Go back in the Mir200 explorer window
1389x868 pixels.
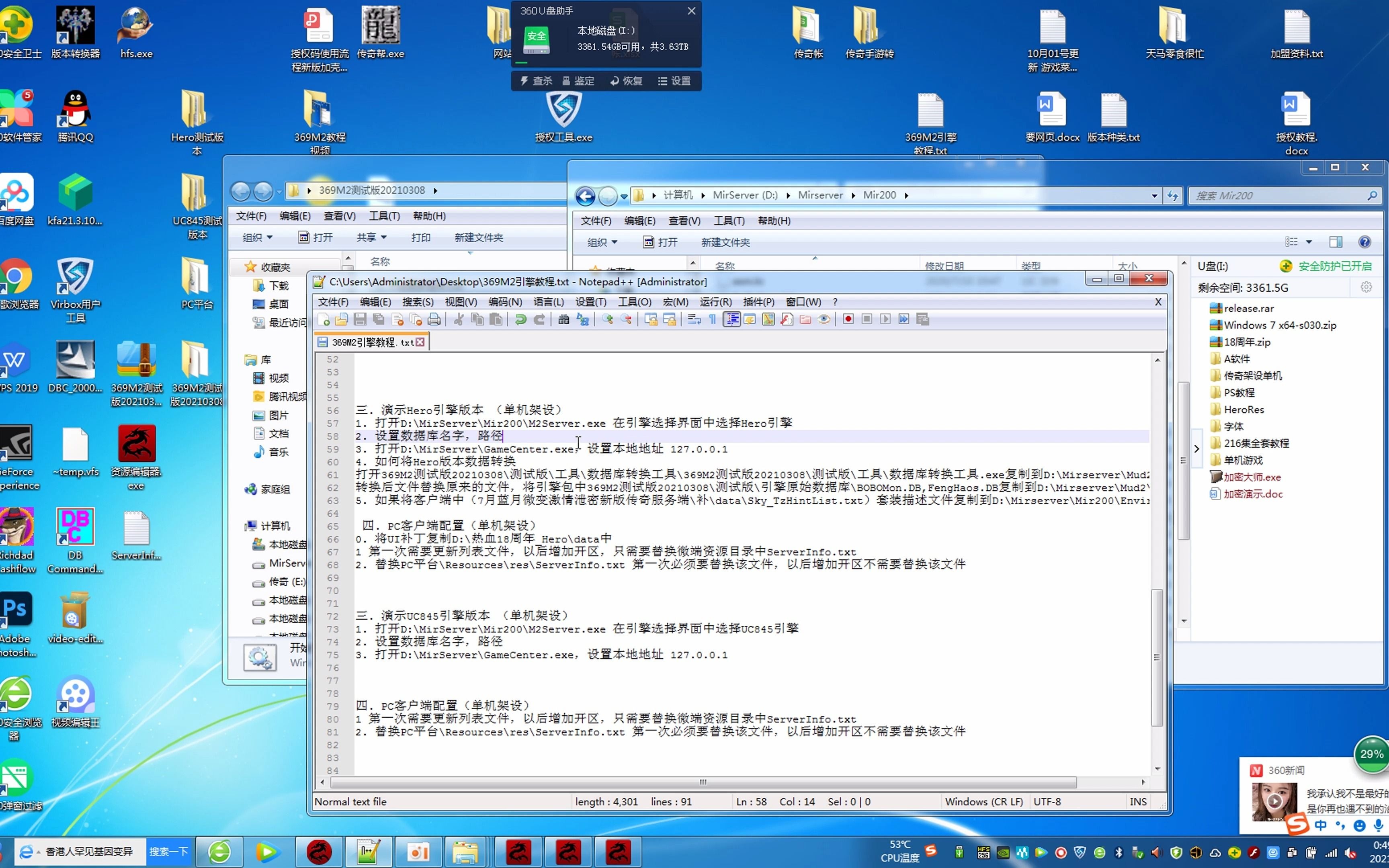point(586,197)
